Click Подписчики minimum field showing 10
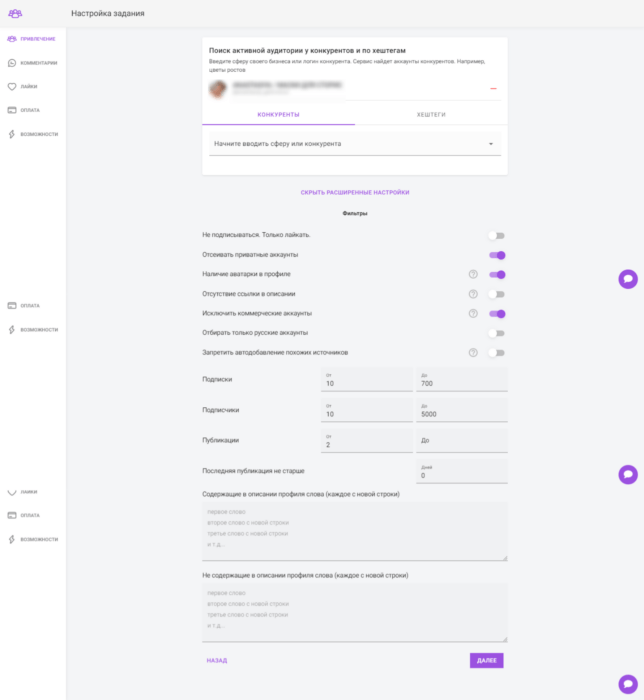 pyautogui.click(x=367, y=410)
